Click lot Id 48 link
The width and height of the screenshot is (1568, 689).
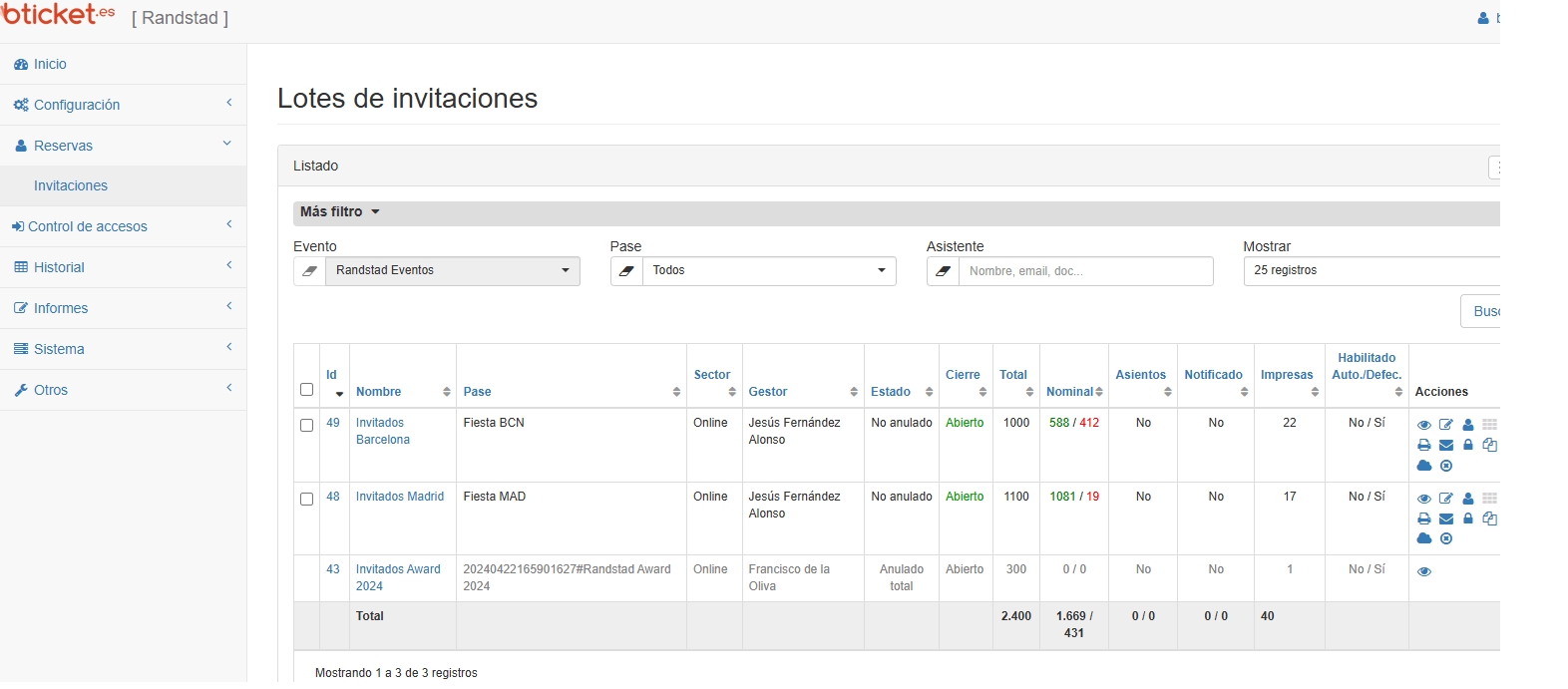coord(333,497)
